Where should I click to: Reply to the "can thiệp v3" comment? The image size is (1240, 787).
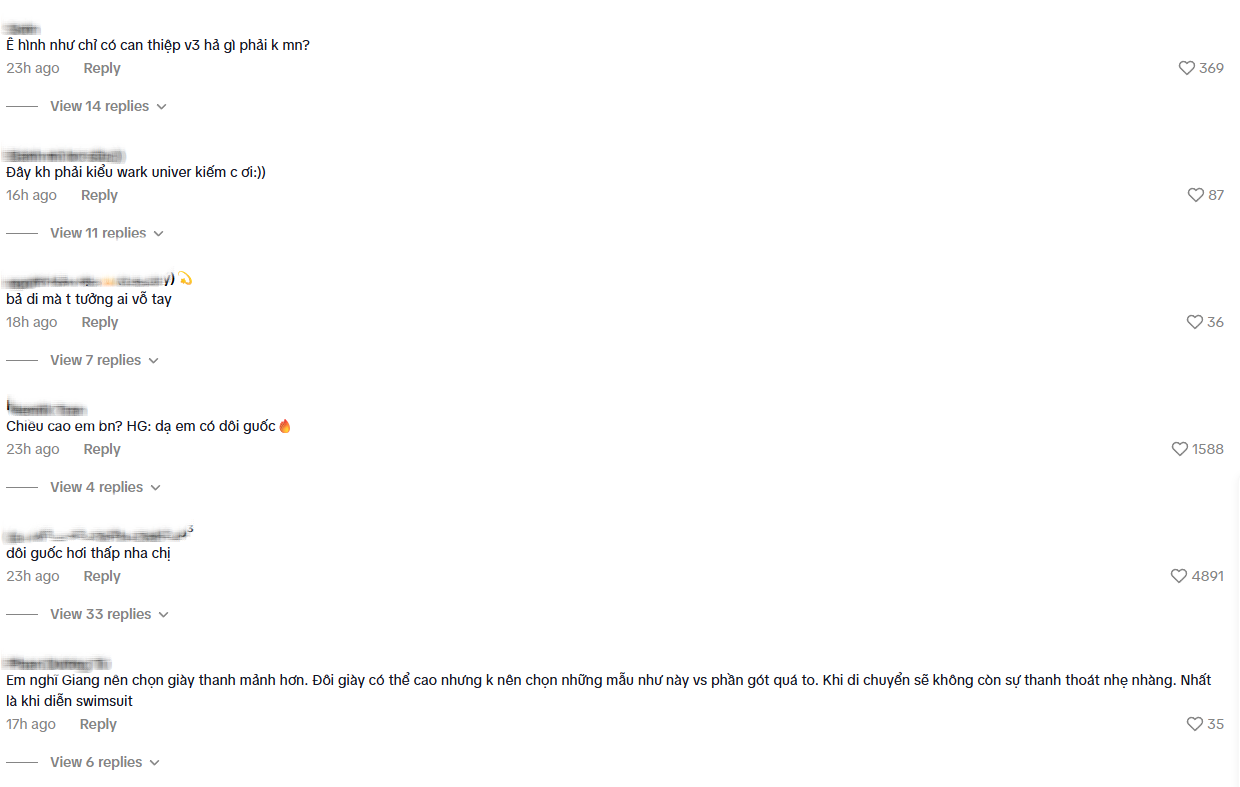point(102,68)
